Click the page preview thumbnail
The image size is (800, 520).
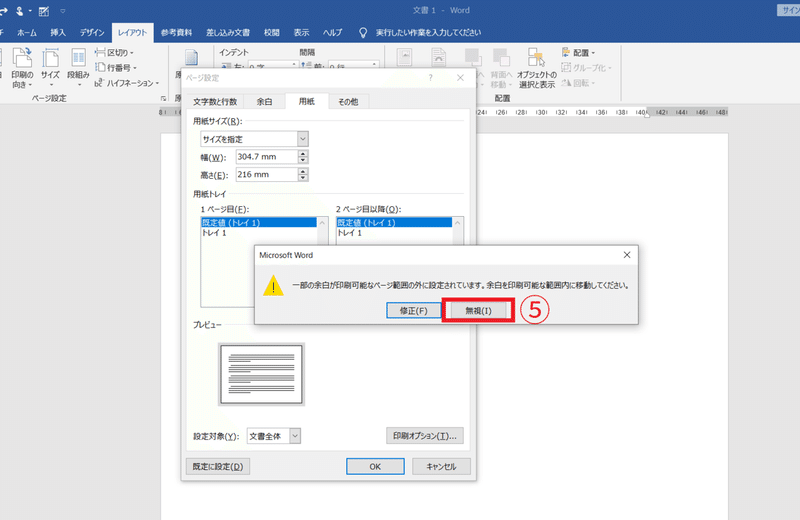click(261, 374)
